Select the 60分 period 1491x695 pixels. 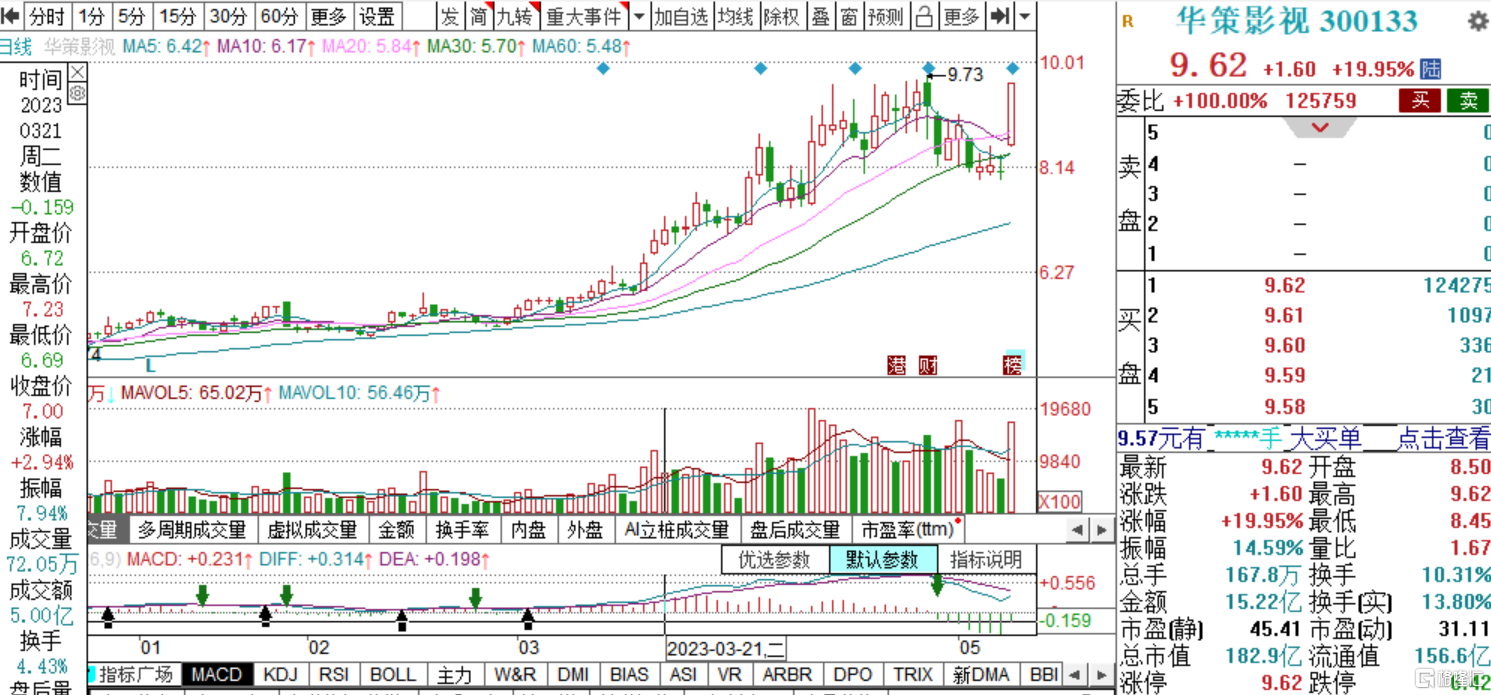(x=278, y=16)
